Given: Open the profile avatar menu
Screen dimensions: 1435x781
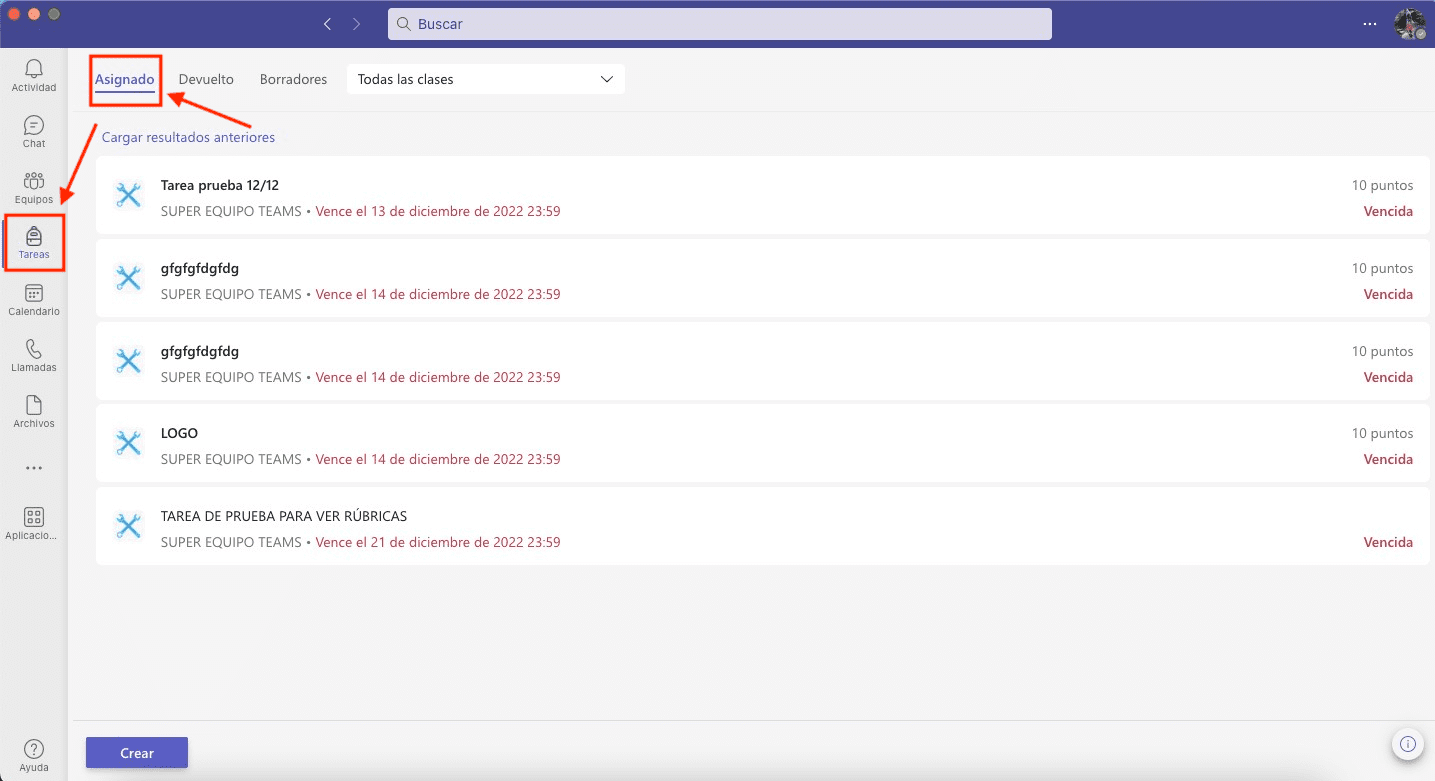Looking at the screenshot, I should [x=1408, y=24].
